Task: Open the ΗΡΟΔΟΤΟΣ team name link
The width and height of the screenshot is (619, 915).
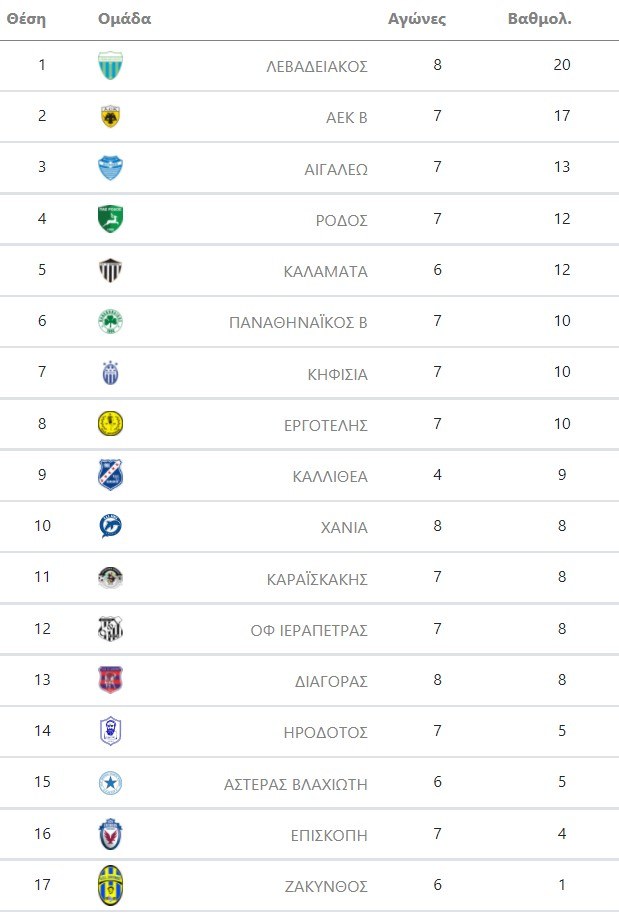Action: coord(326,732)
